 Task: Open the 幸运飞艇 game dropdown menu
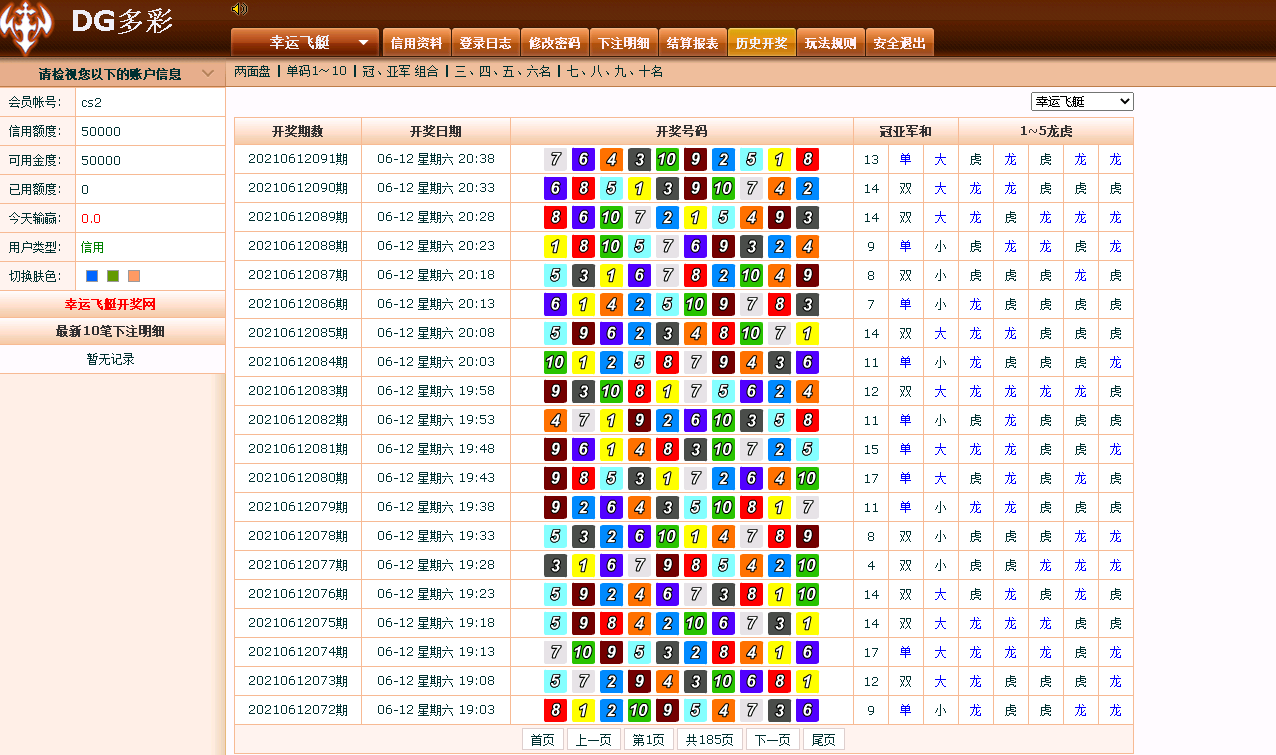click(305, 42)
